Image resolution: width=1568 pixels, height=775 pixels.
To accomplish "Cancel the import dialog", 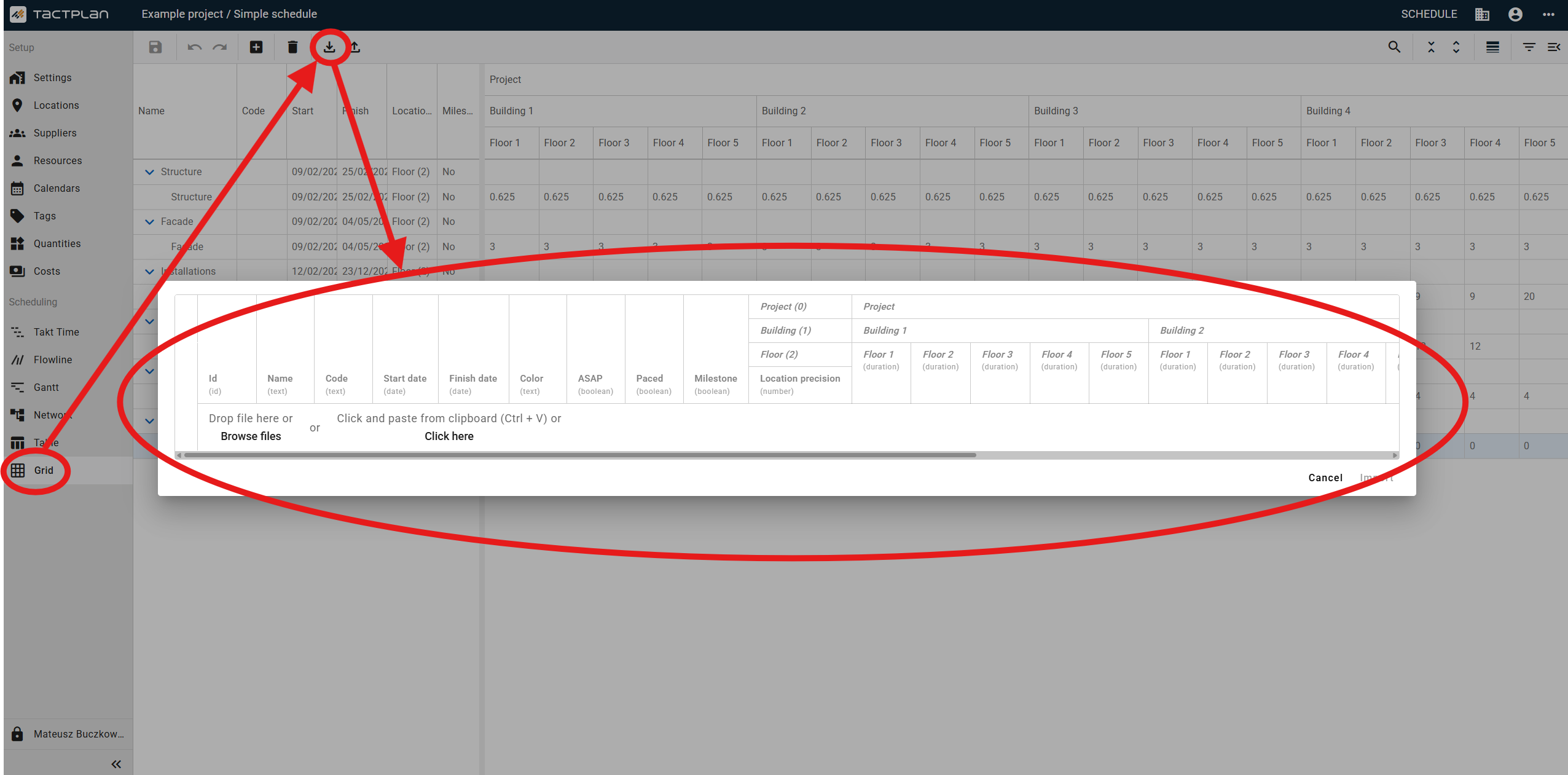I will point(1325,478).
